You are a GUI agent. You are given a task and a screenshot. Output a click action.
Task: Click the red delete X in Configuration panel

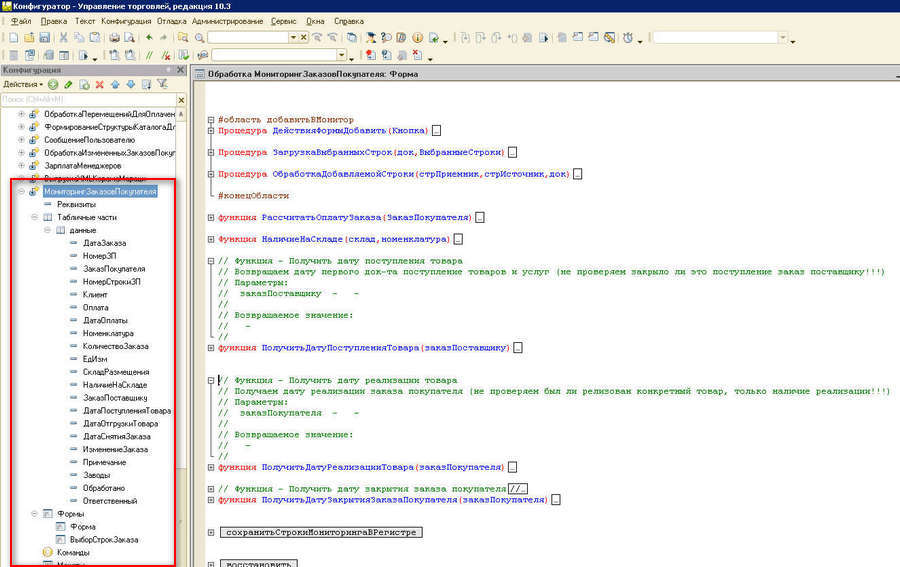tap(99, 85)
